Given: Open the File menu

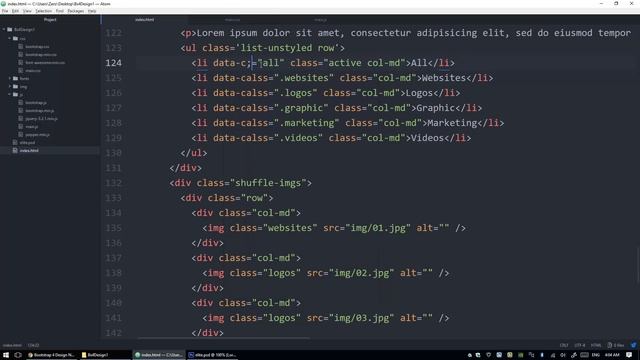Looking at the screenshot, I should tap(5, 11).
